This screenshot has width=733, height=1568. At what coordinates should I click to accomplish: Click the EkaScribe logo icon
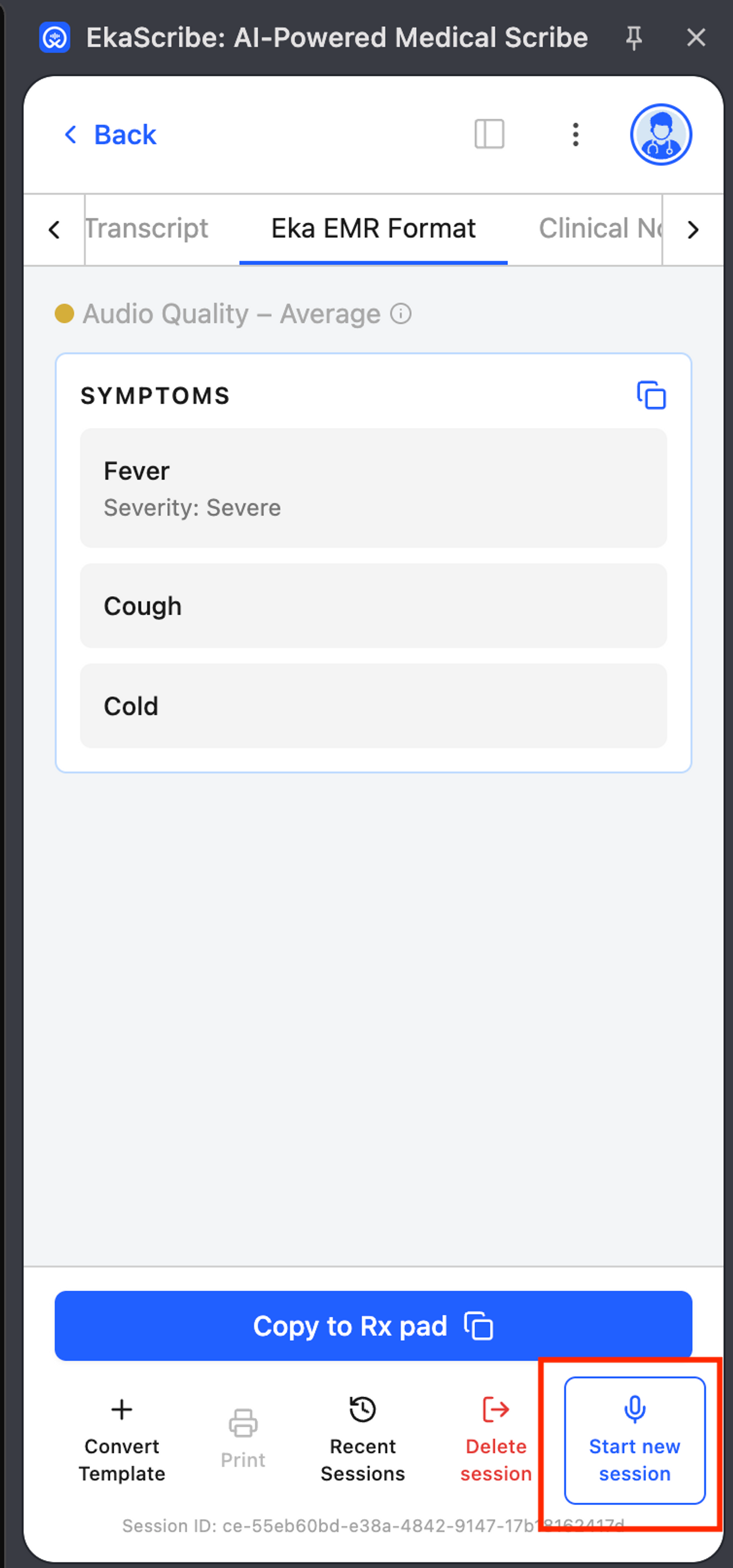[x=55, y=38]
